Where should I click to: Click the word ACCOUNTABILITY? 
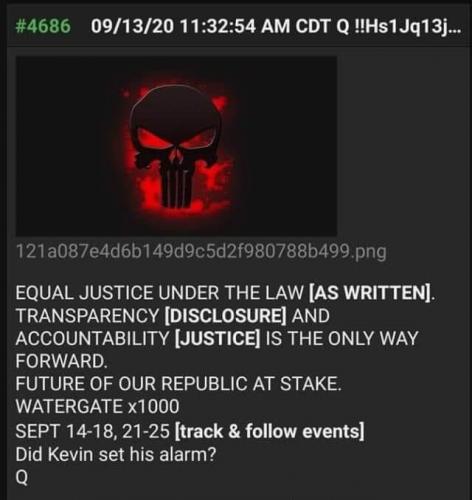92,338
